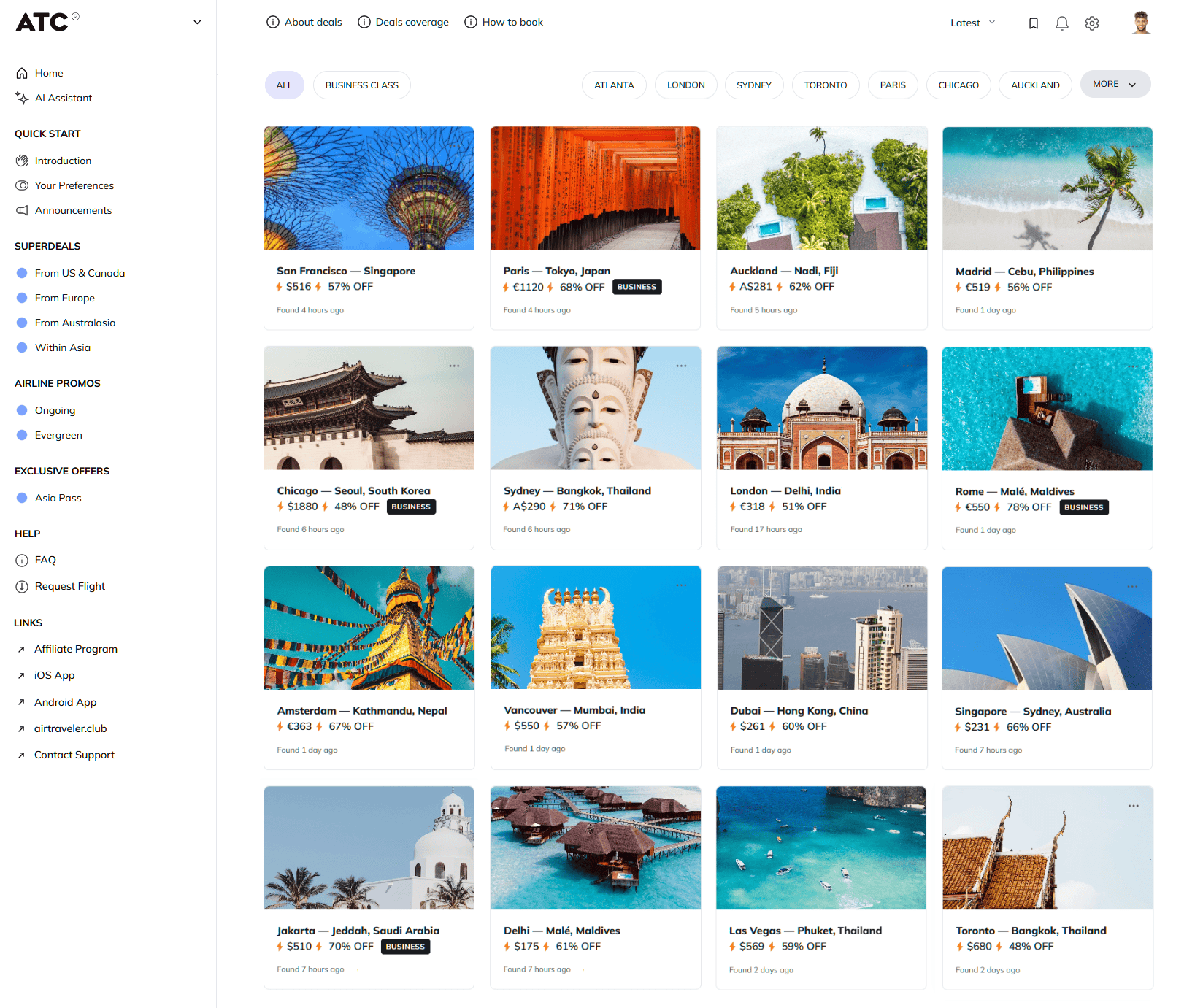
Task: Open From US & Canada superdeals
Action: [80, 273]
